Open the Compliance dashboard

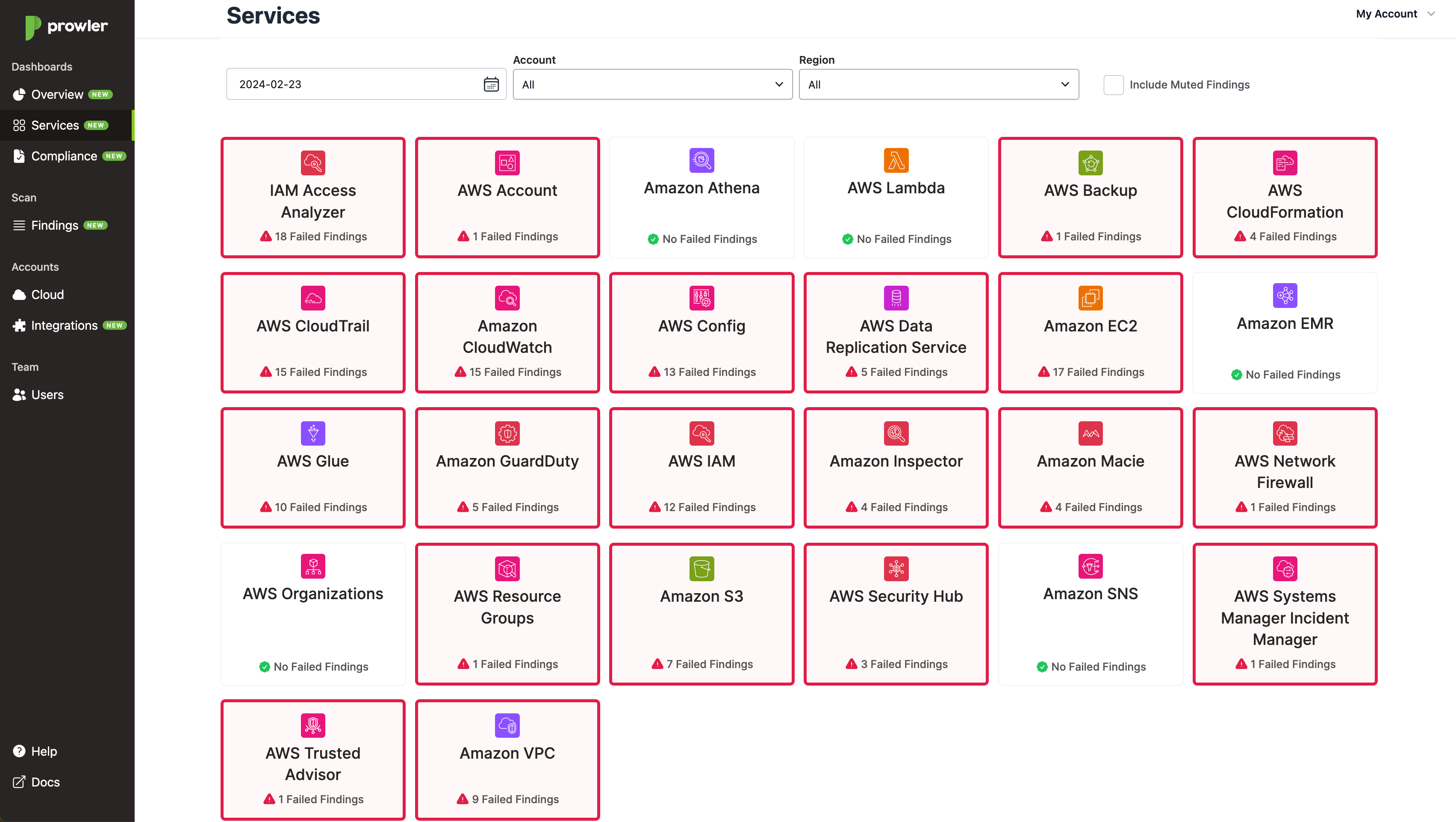(67, 156)
